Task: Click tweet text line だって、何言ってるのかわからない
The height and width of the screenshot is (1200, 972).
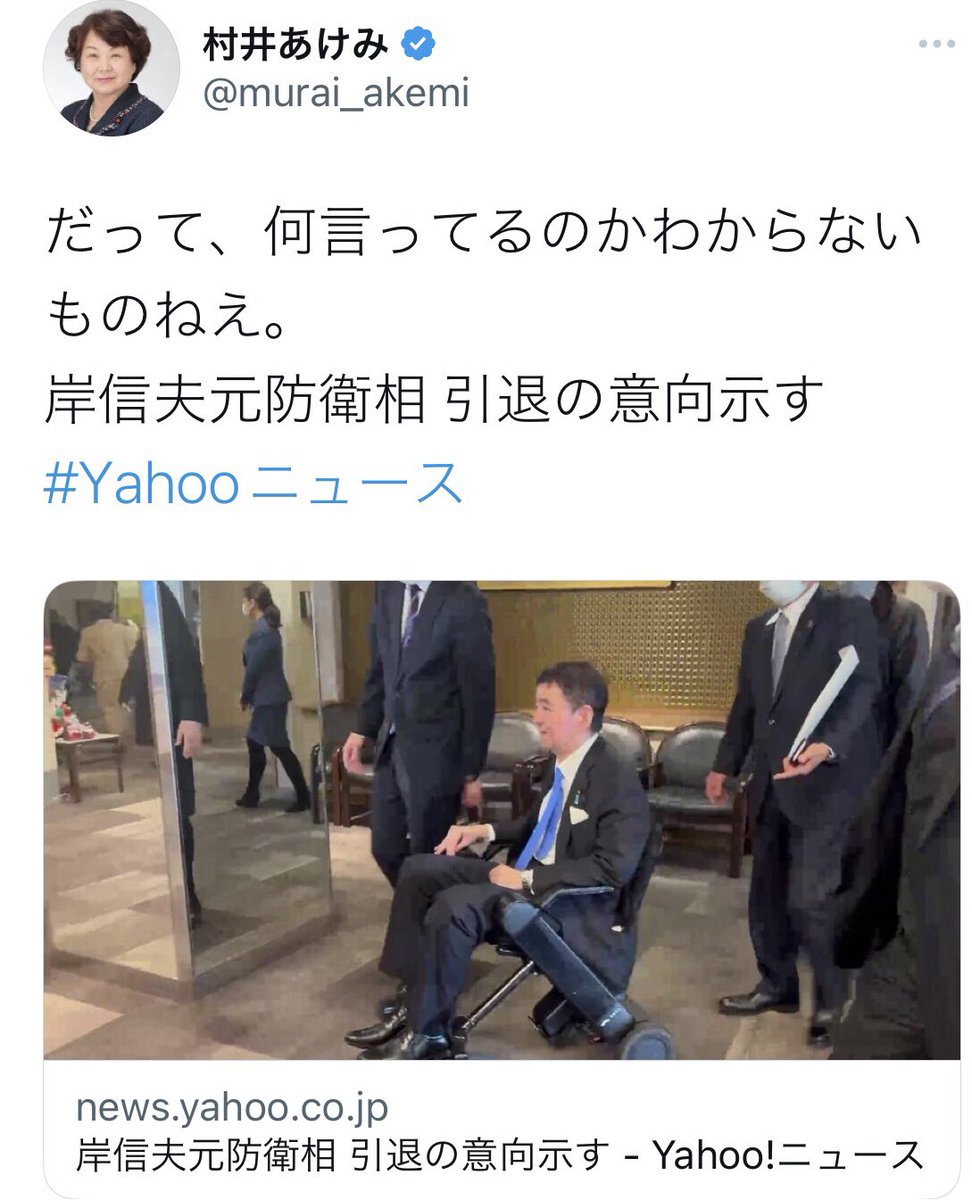Action: (x=483, y=236)
